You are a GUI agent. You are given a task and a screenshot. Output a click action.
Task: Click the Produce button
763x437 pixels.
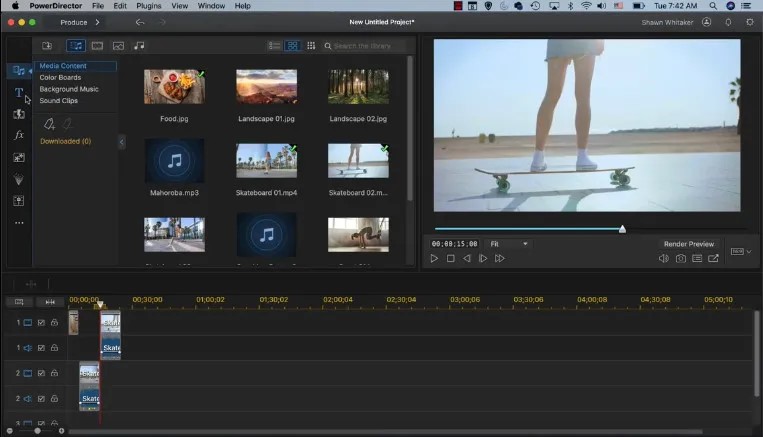[74, 22]
